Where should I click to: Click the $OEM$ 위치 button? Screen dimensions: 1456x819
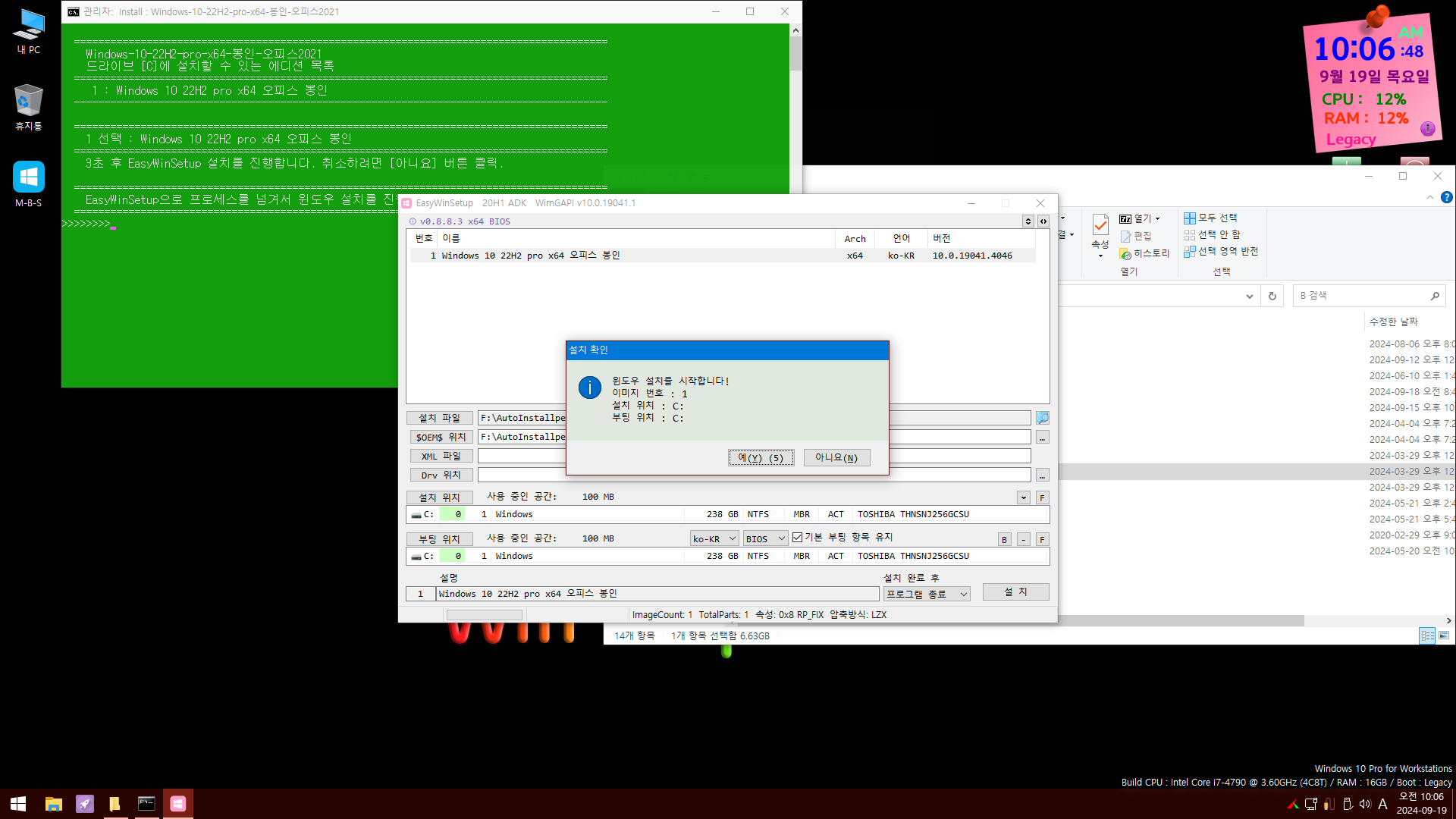click(x=441, y=437)
